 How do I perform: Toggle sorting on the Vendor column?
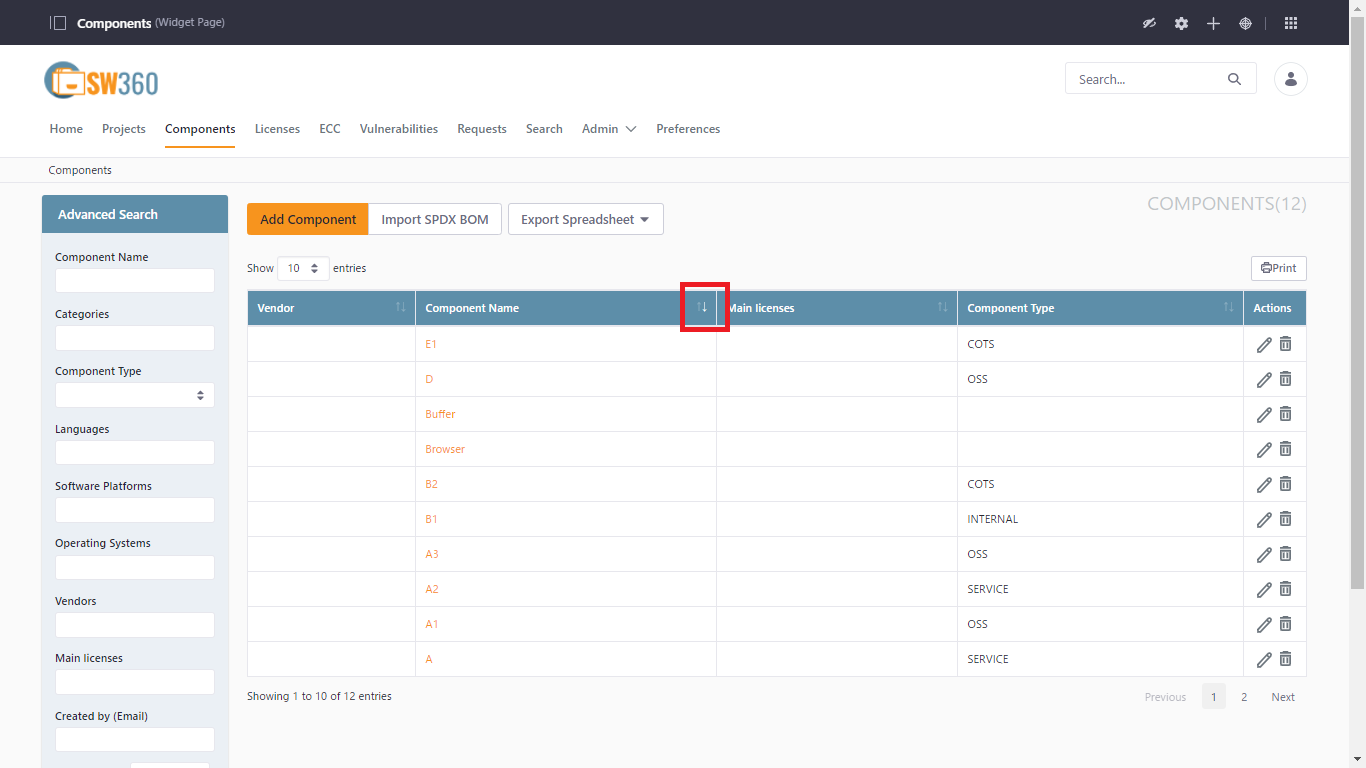402,308
